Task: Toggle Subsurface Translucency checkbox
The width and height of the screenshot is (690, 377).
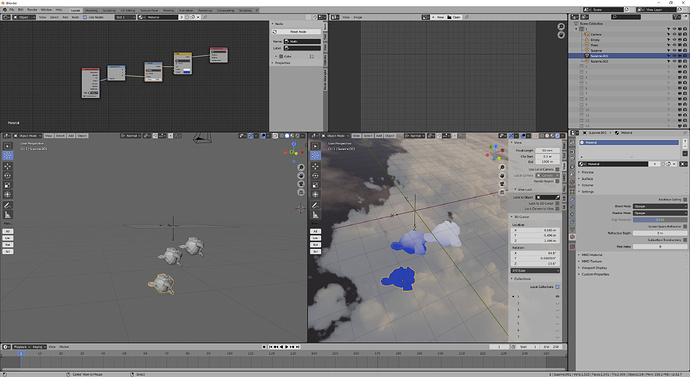Action: (685, 240)
